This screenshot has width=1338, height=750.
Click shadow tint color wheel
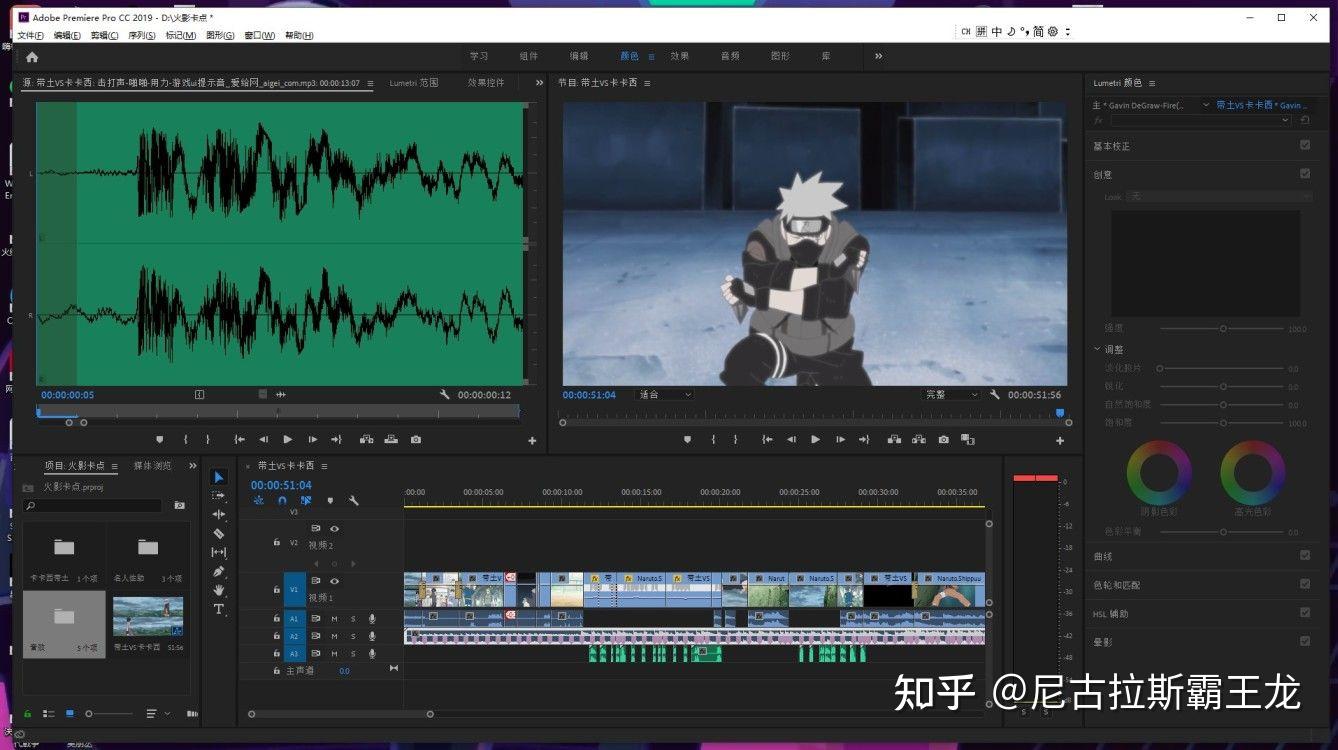coord(1160,472)
